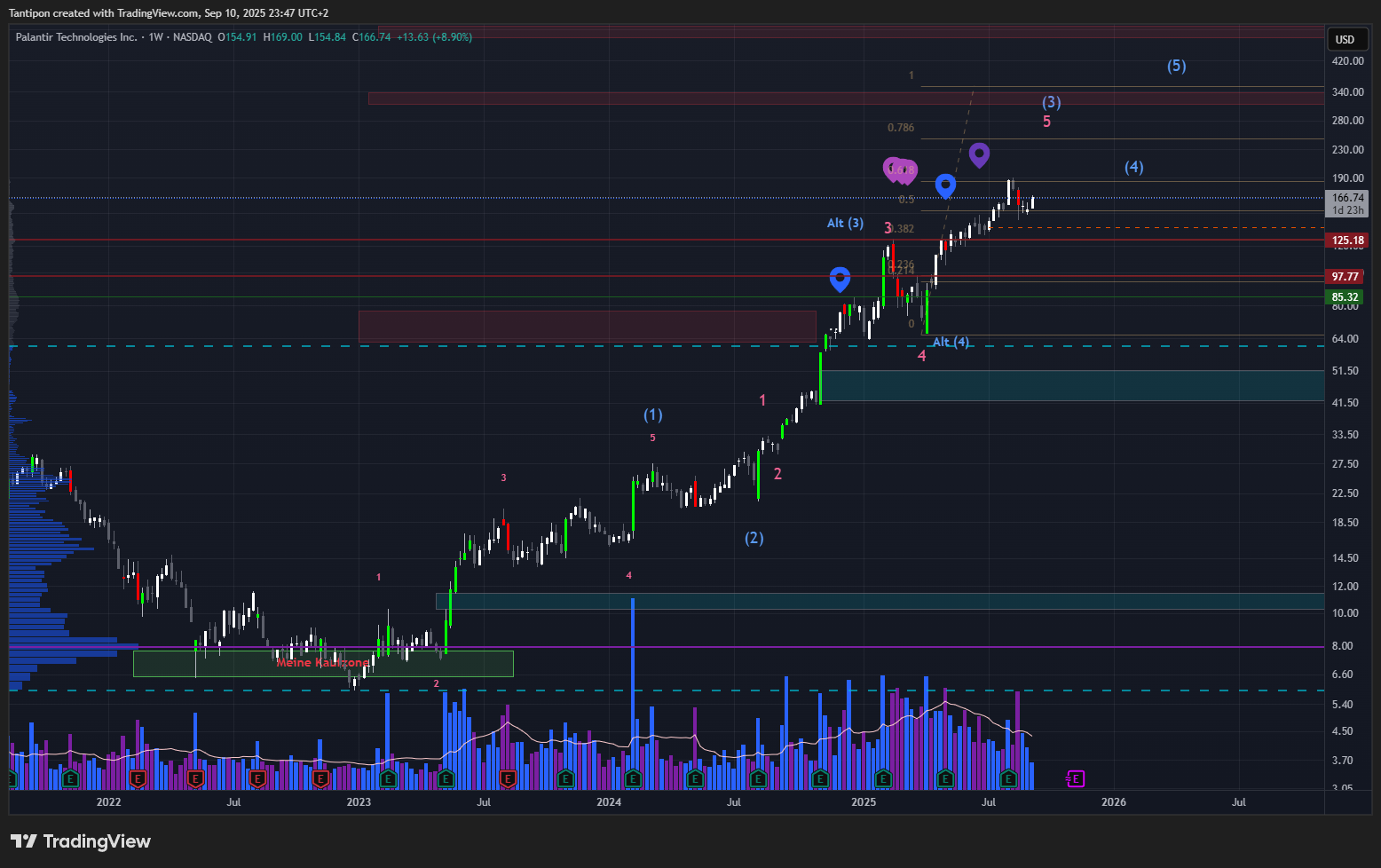Select the blue (5) wave label

1176,66
